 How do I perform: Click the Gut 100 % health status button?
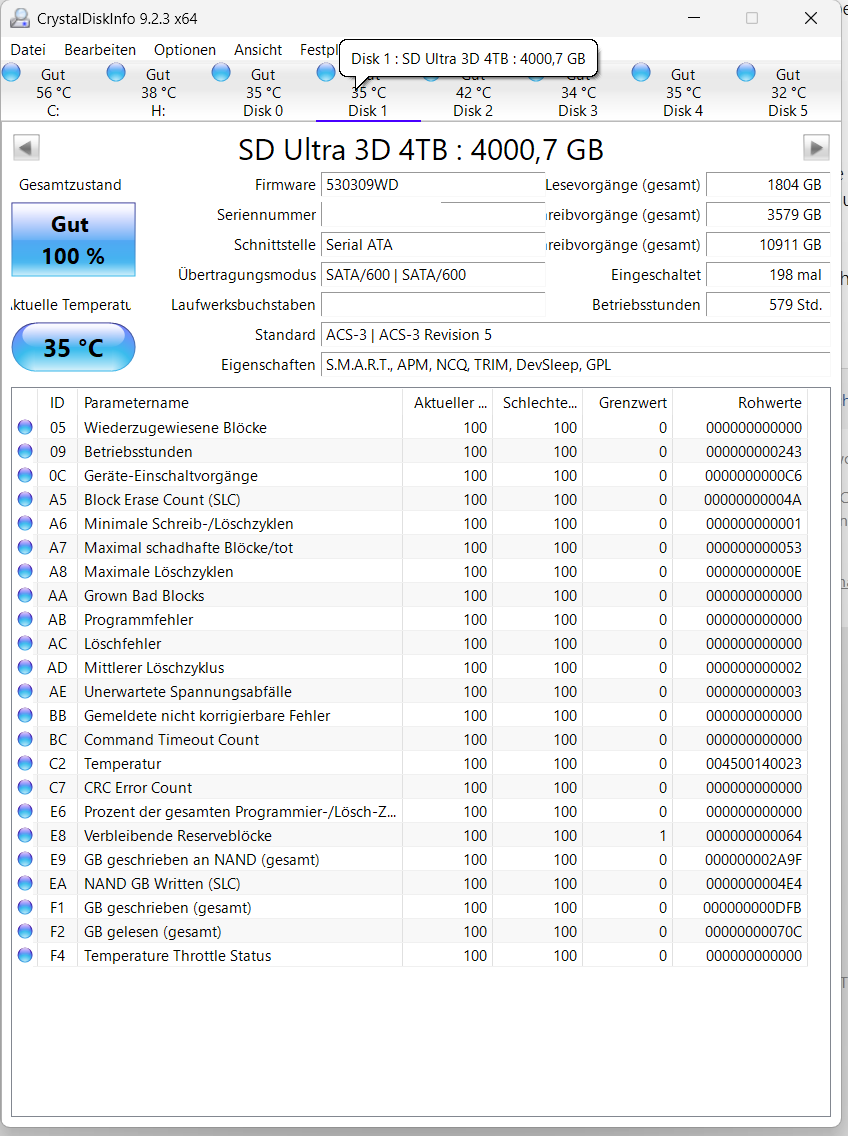[x=73, y=240]
